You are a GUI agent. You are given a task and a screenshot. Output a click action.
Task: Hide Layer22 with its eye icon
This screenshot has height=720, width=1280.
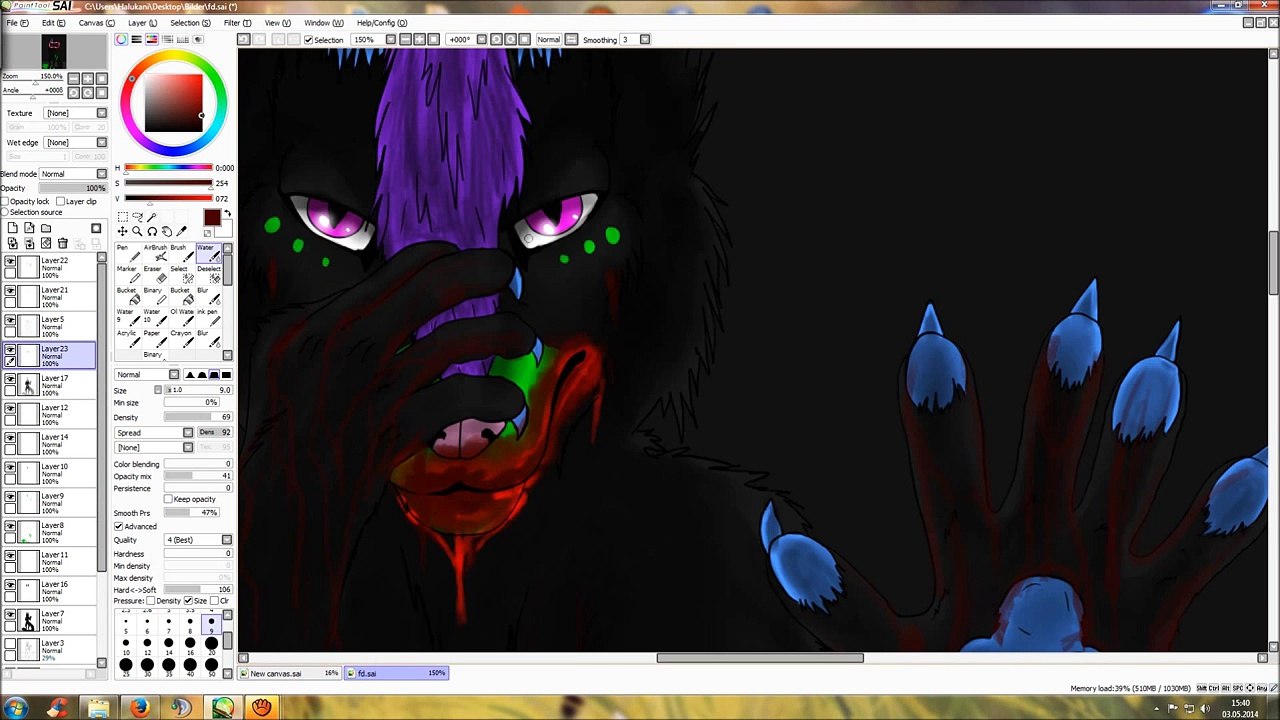pyautogui.click(x=10, y=261)
